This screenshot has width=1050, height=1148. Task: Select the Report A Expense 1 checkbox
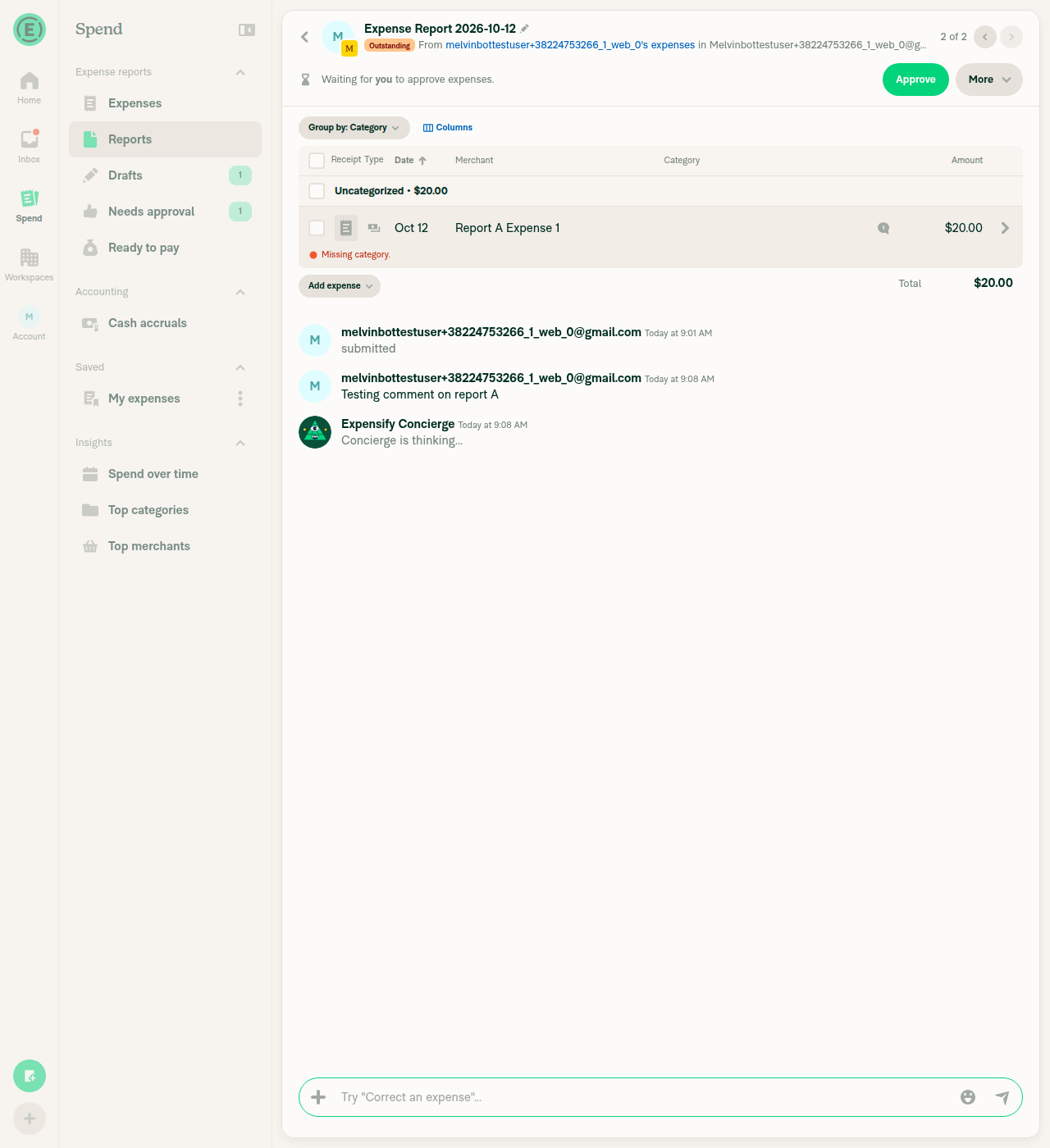coord(317,228)
